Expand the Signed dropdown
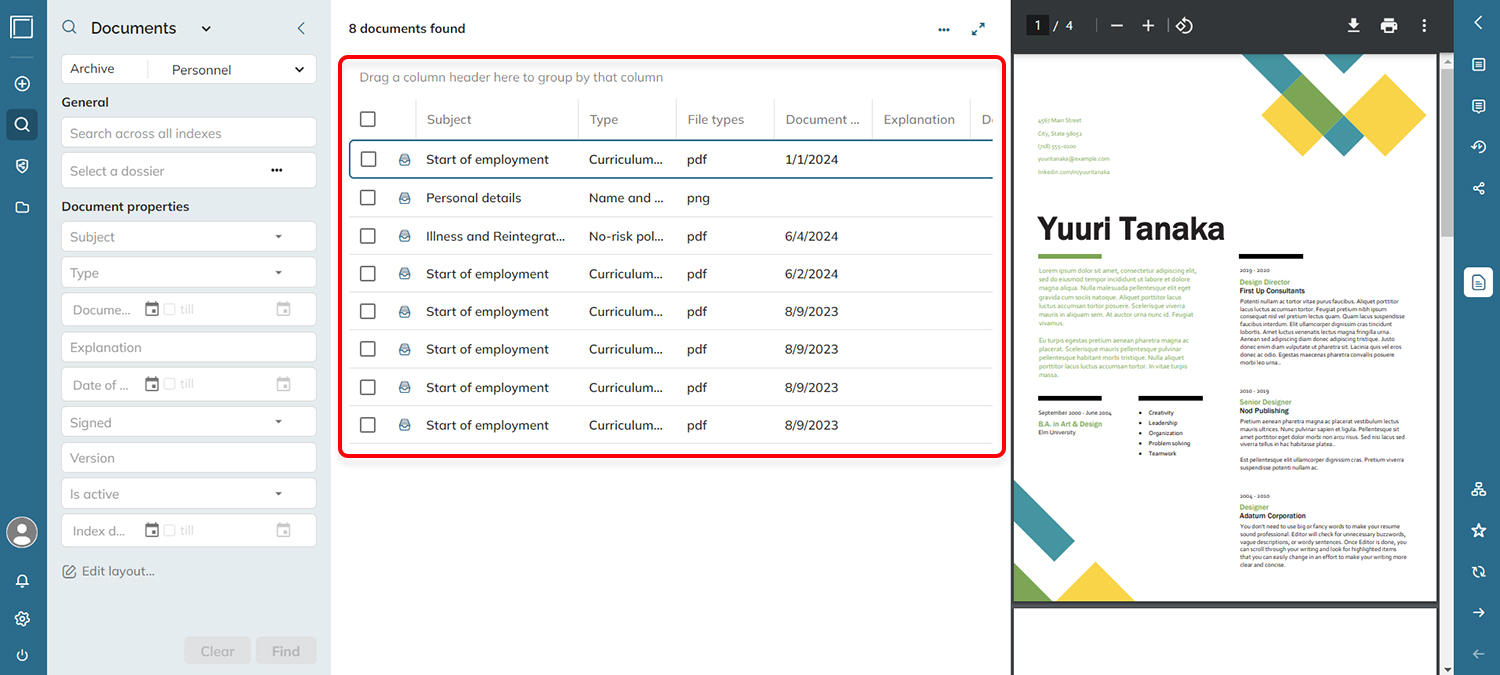The height and width of the screenshot is (675, 1500). (279, 423)
